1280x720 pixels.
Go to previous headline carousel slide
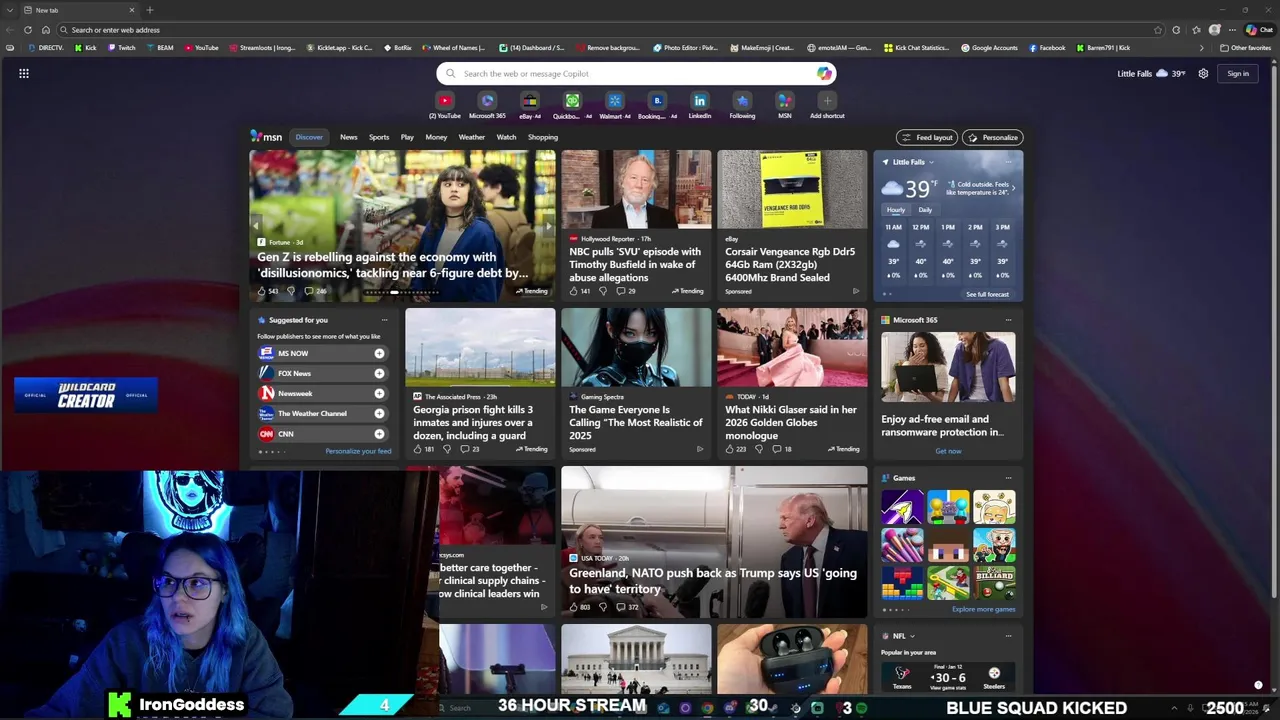pos(256,226)
